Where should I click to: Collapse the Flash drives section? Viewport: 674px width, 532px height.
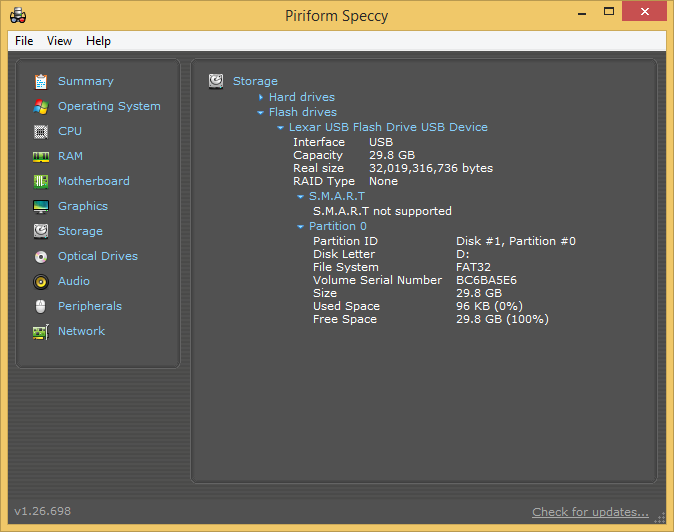[261, 112]
